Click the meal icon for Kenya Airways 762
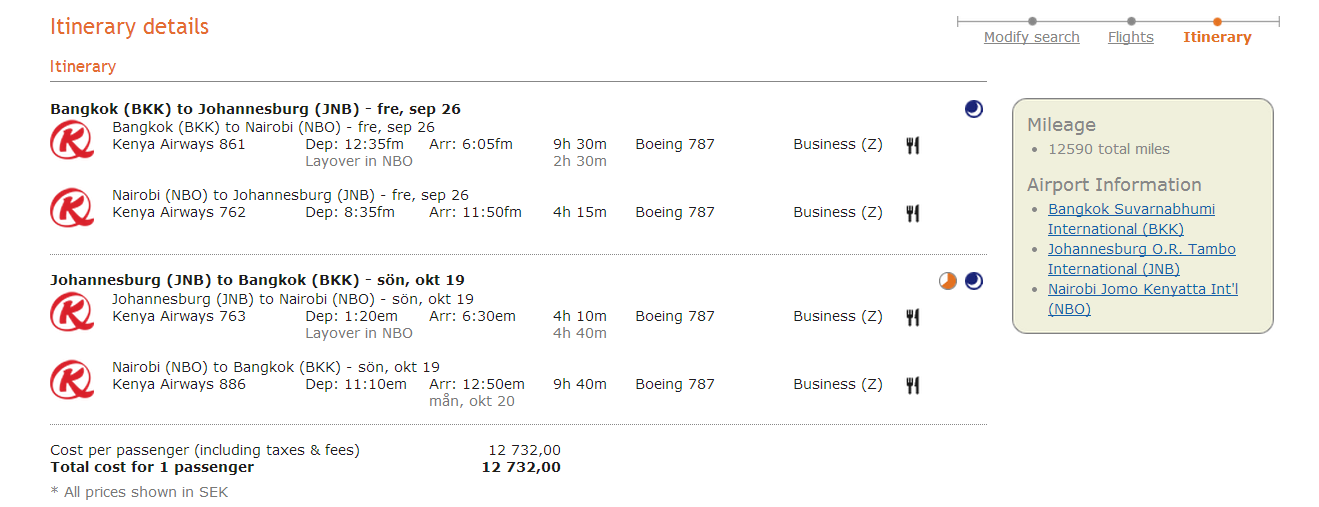 pos(912,213)
